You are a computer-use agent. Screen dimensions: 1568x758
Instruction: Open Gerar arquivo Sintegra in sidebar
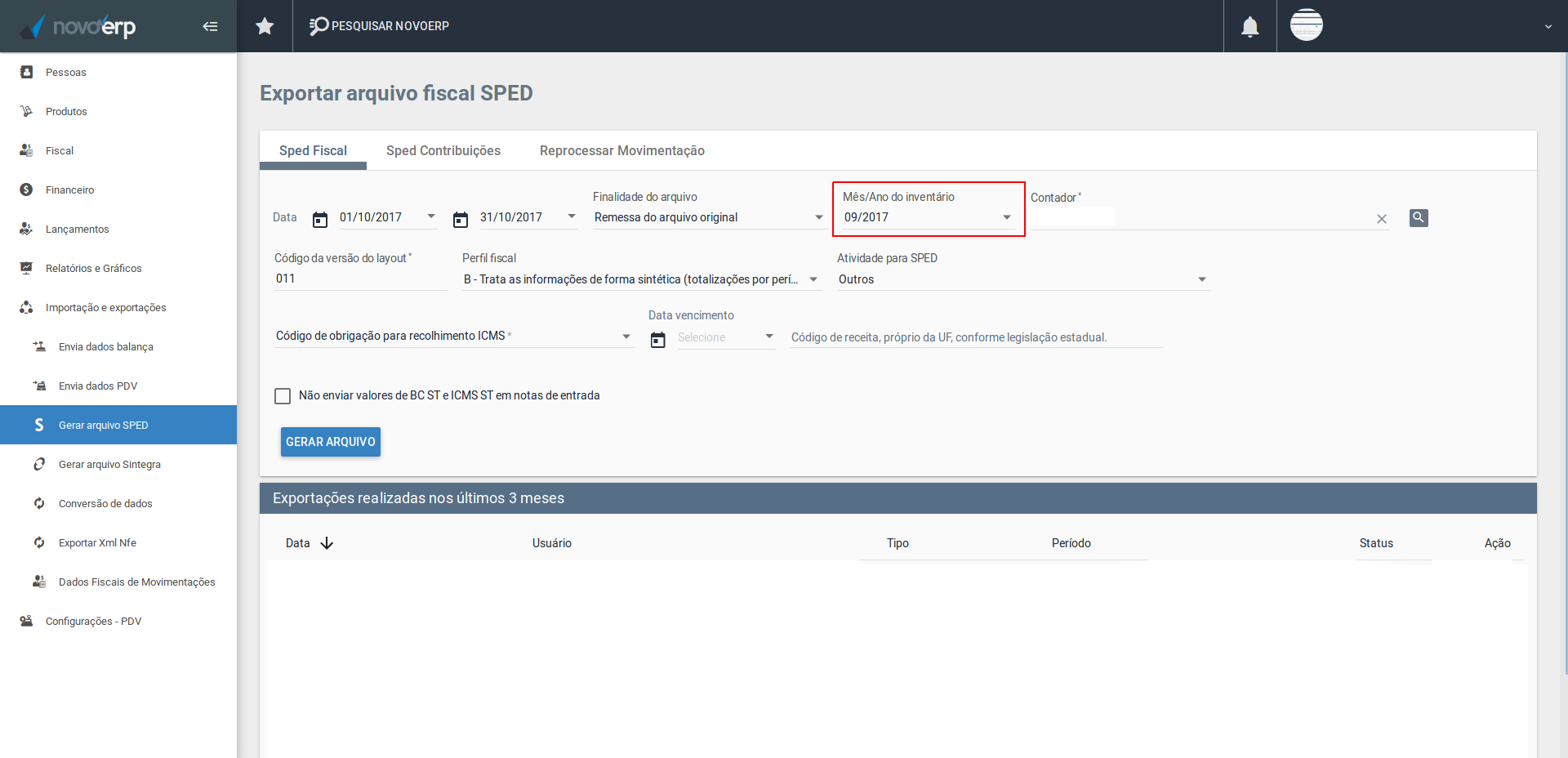[109, 465]
